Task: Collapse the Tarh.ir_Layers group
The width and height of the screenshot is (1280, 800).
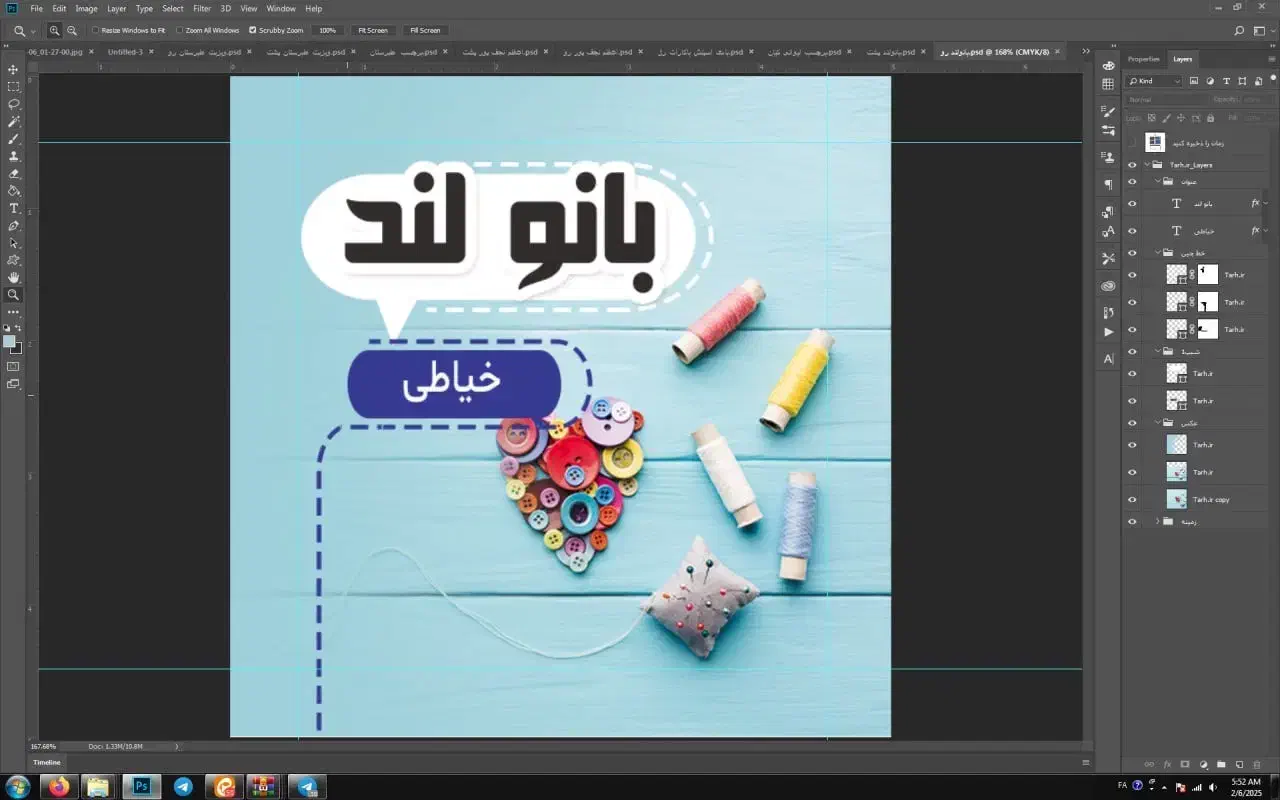Action: 1147,165
